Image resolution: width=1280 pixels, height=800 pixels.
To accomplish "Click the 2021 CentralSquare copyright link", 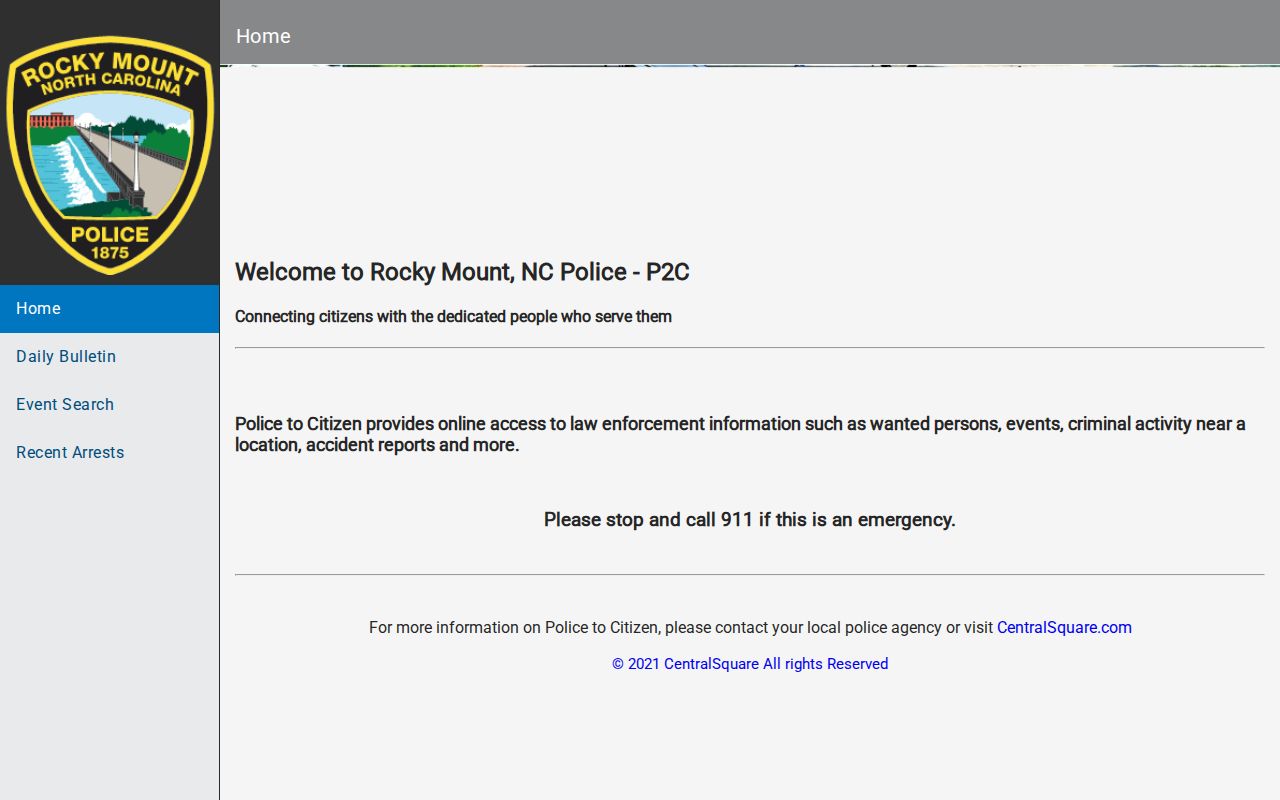I will 750,664.
